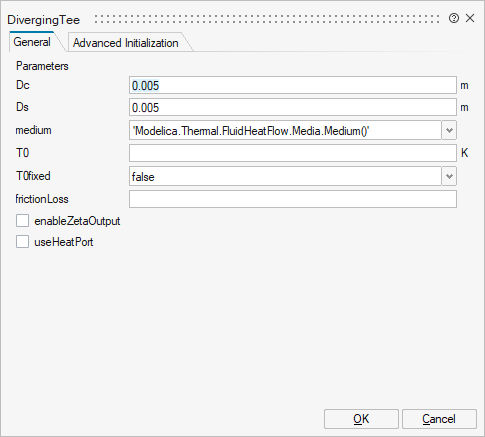
Task: Click the K unit label beside T0
Action: pos(464,153)
